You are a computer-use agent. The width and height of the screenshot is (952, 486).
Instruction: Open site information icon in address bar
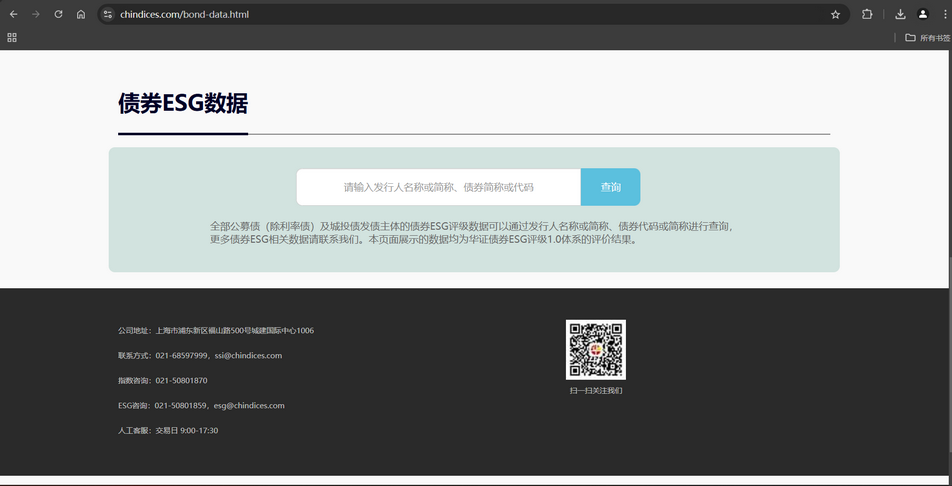107,14
